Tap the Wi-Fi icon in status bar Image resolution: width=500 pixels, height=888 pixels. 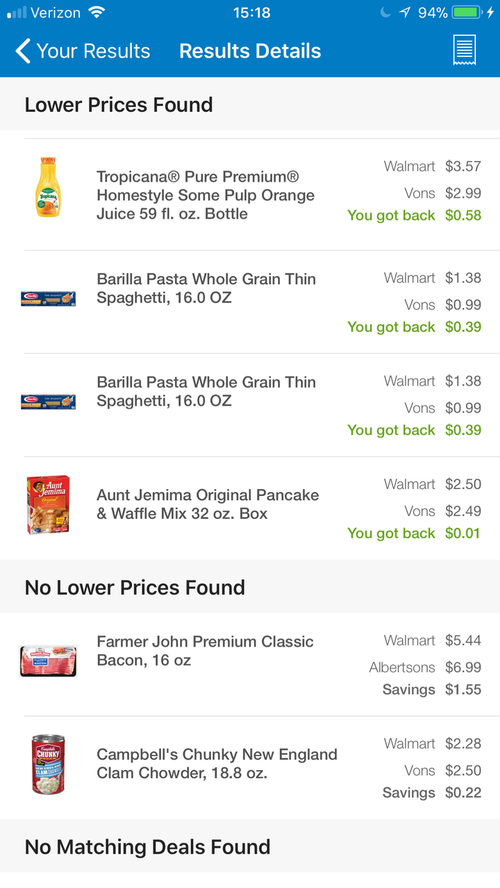[x=97, y=12]
